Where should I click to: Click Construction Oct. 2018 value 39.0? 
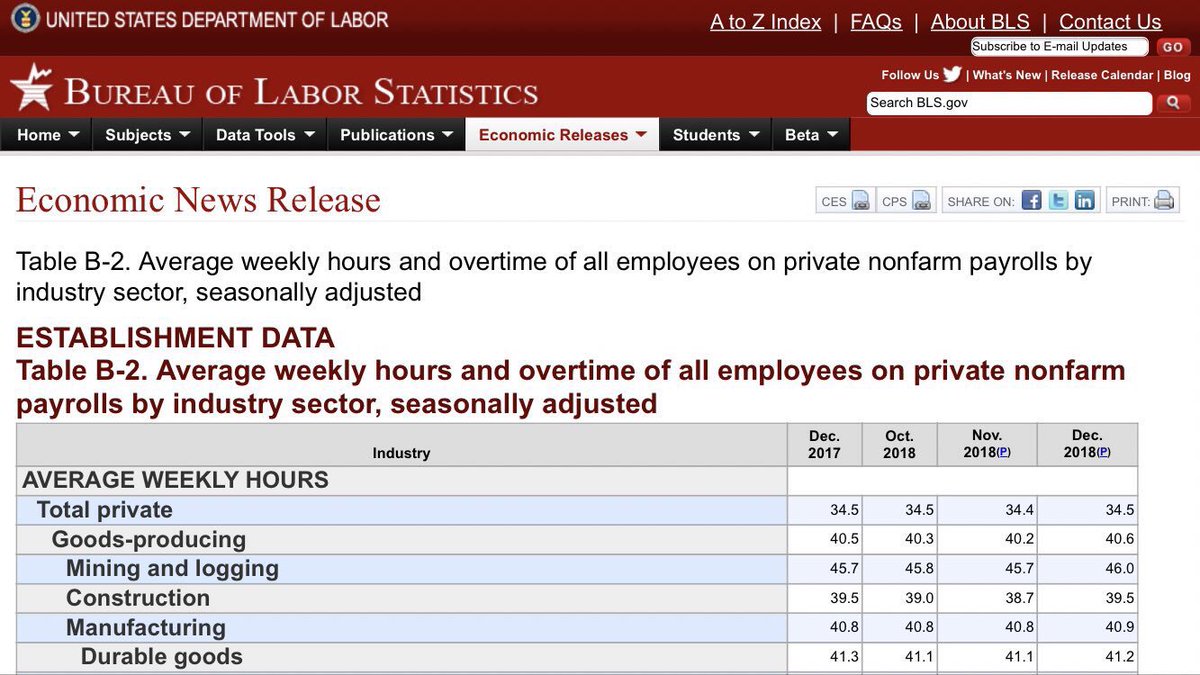coord(919,598)
